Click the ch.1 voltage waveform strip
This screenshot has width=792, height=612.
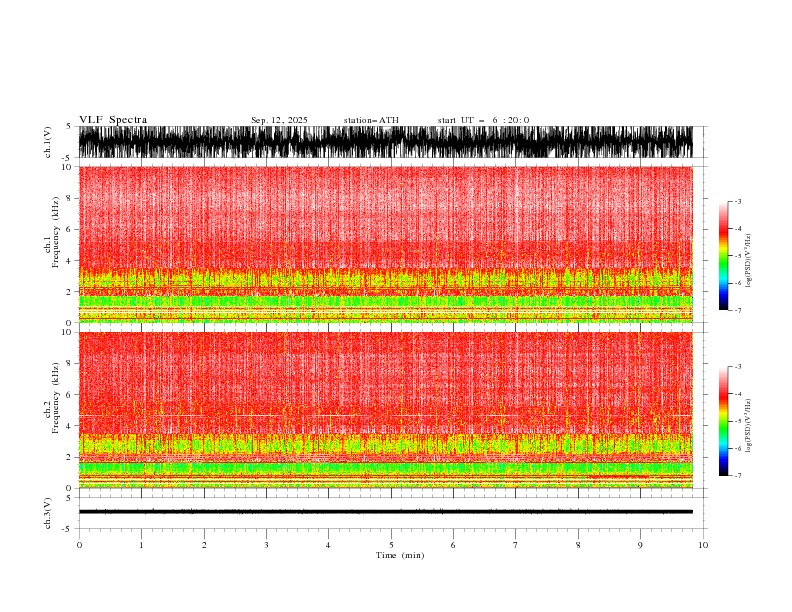385,142
